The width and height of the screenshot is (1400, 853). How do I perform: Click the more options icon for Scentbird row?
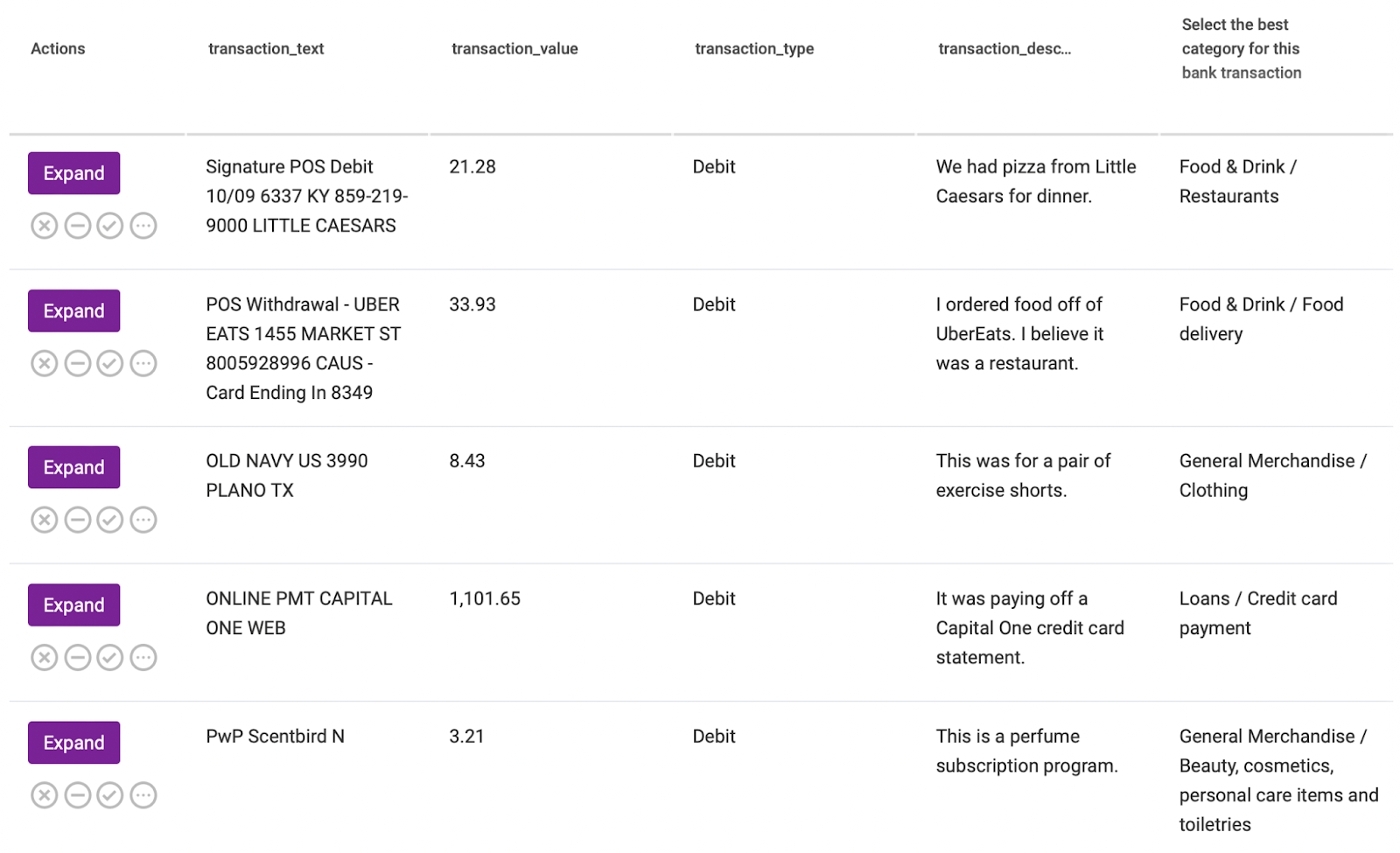tap(143, 795)
